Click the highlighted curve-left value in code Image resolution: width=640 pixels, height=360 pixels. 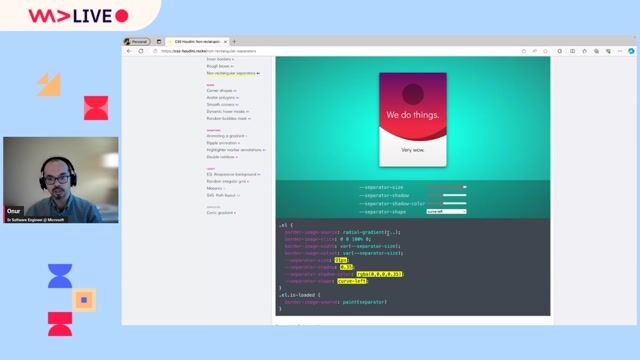point(352,281)
